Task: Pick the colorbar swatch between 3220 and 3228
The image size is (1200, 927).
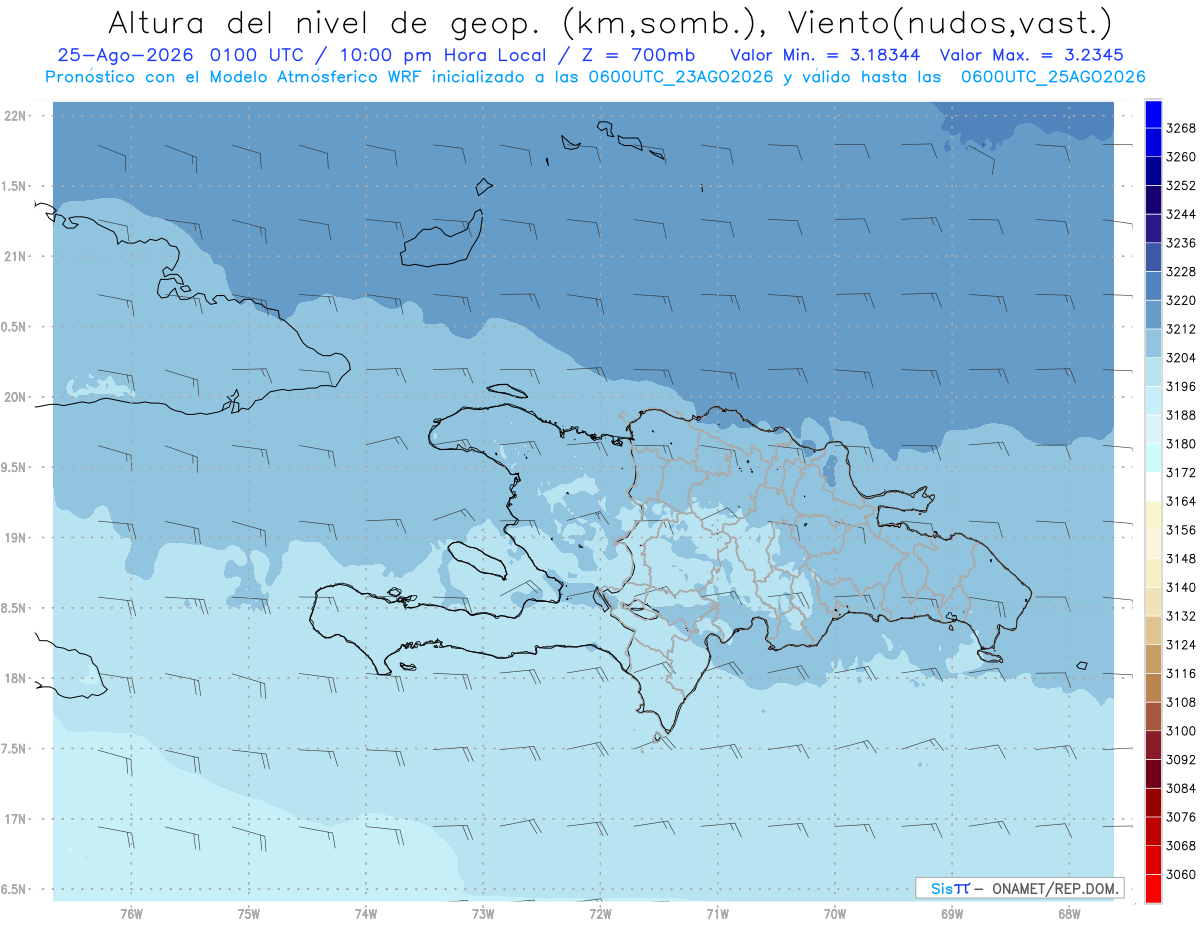Action: (1153, 285)
